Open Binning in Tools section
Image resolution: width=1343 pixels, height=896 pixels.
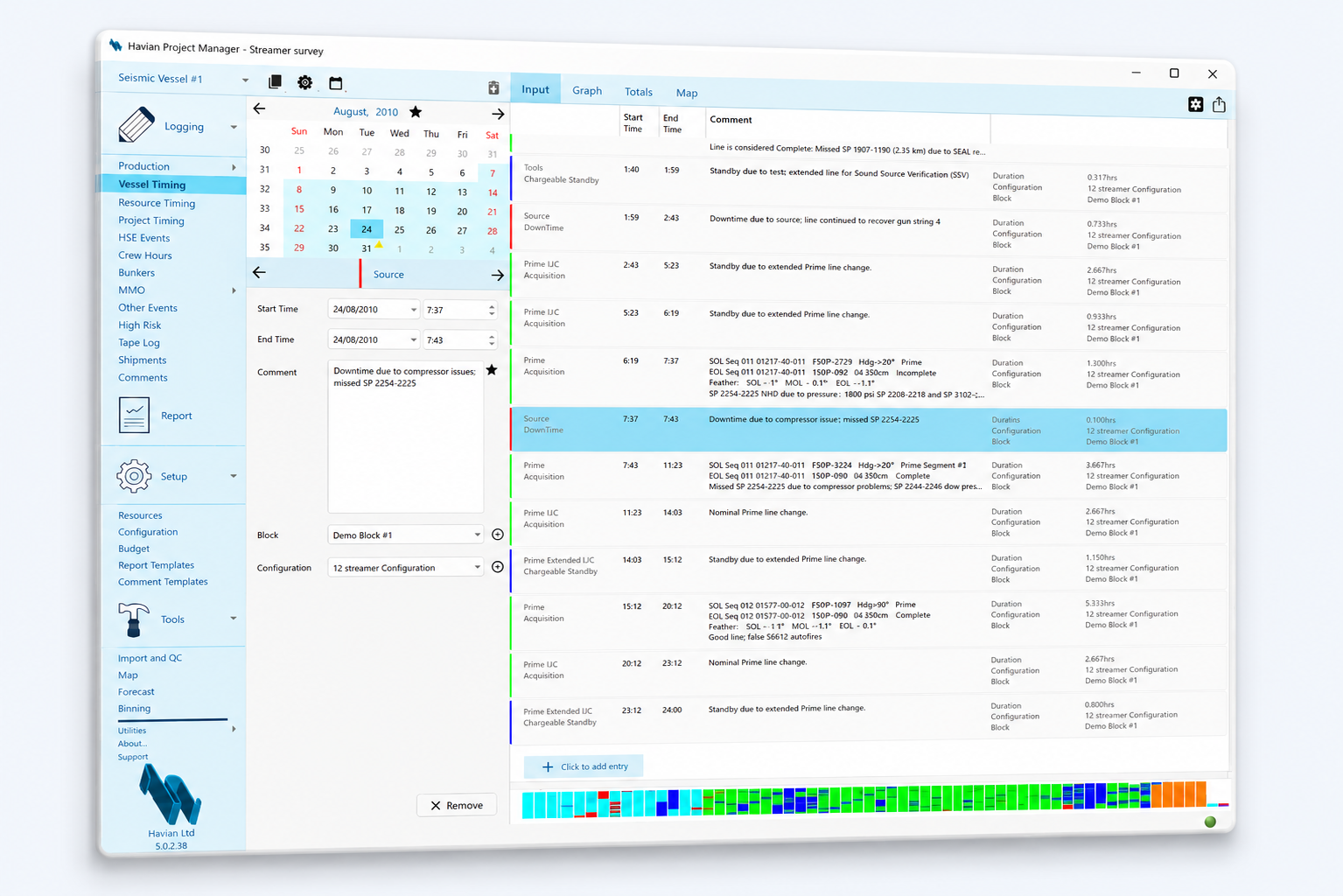(x=134, y=708)
